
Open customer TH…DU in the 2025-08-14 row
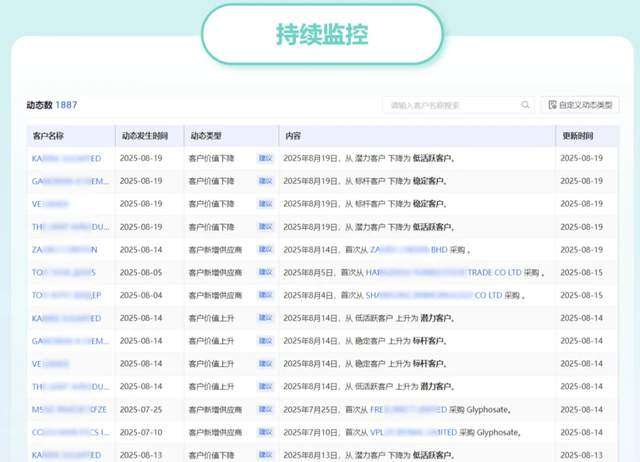coord(70,387)
